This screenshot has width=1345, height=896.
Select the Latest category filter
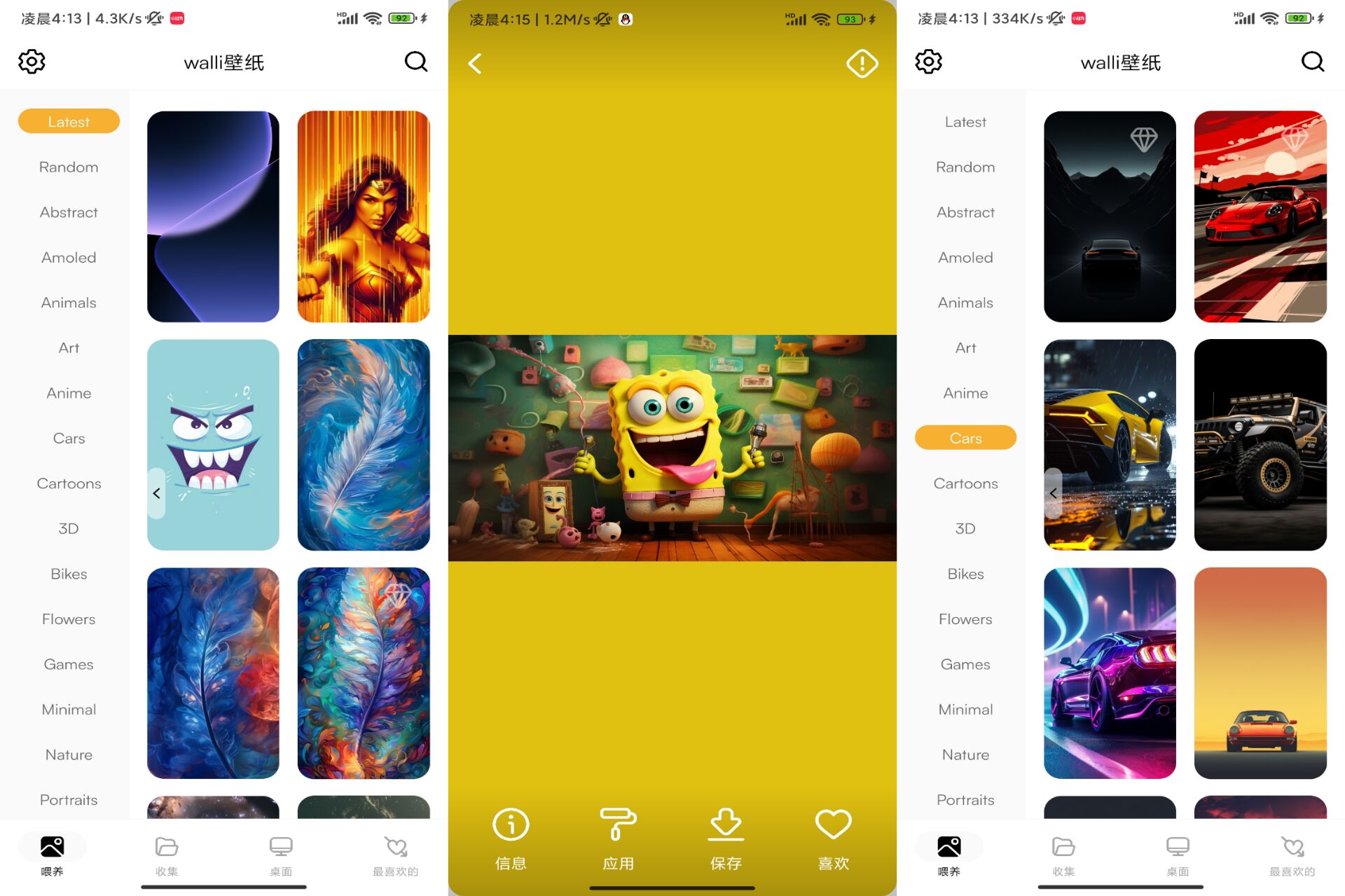[69, 121]
